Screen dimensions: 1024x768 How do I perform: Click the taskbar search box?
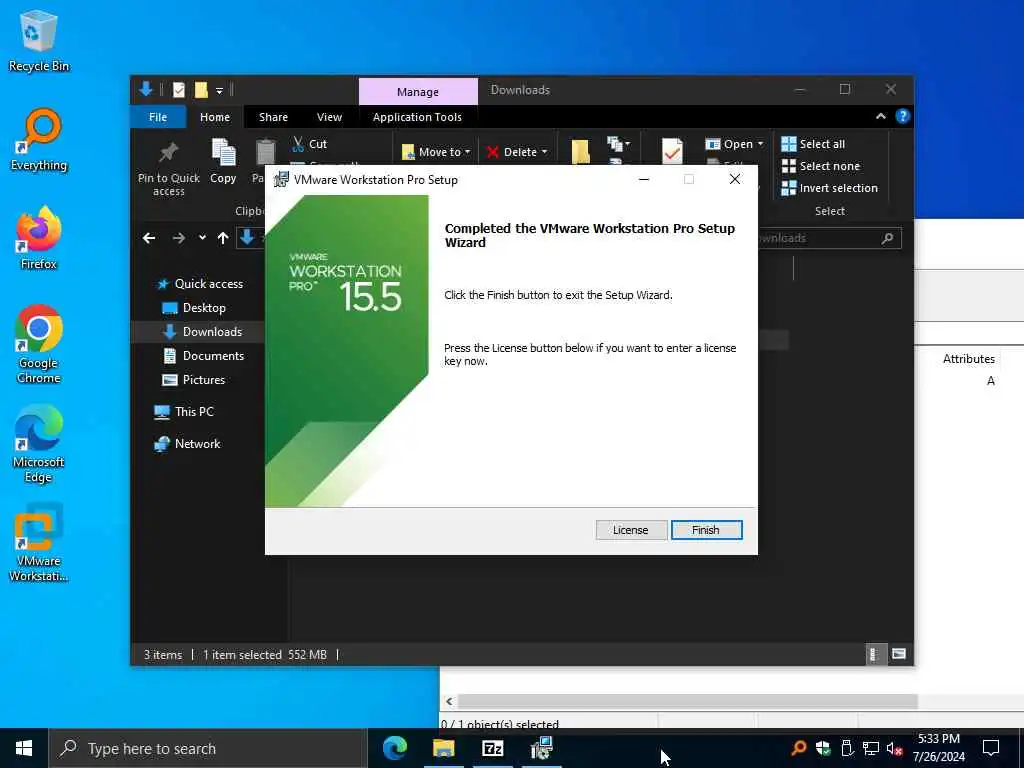tap(208, 748)
